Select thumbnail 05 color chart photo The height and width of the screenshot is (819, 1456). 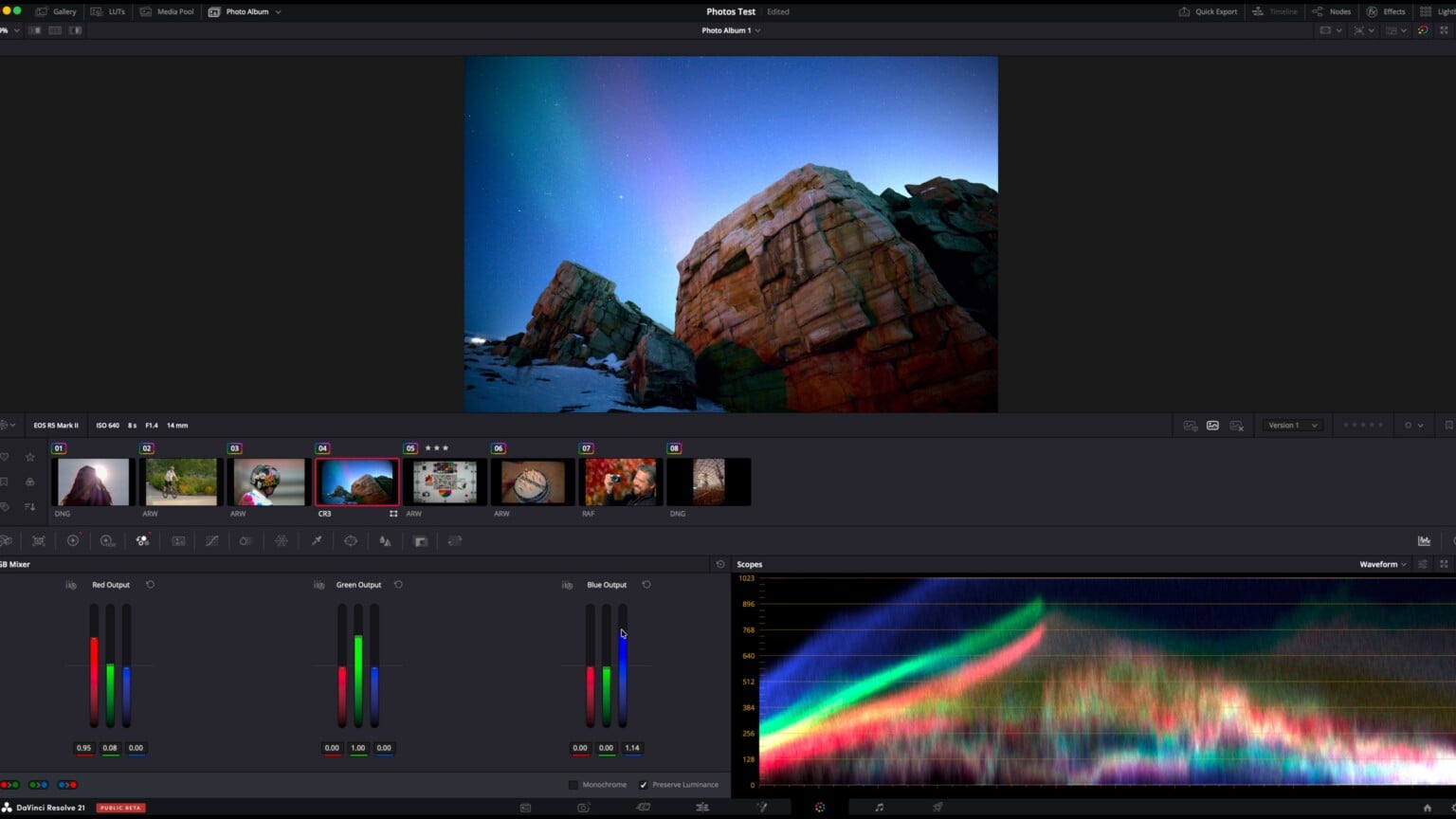445,482
